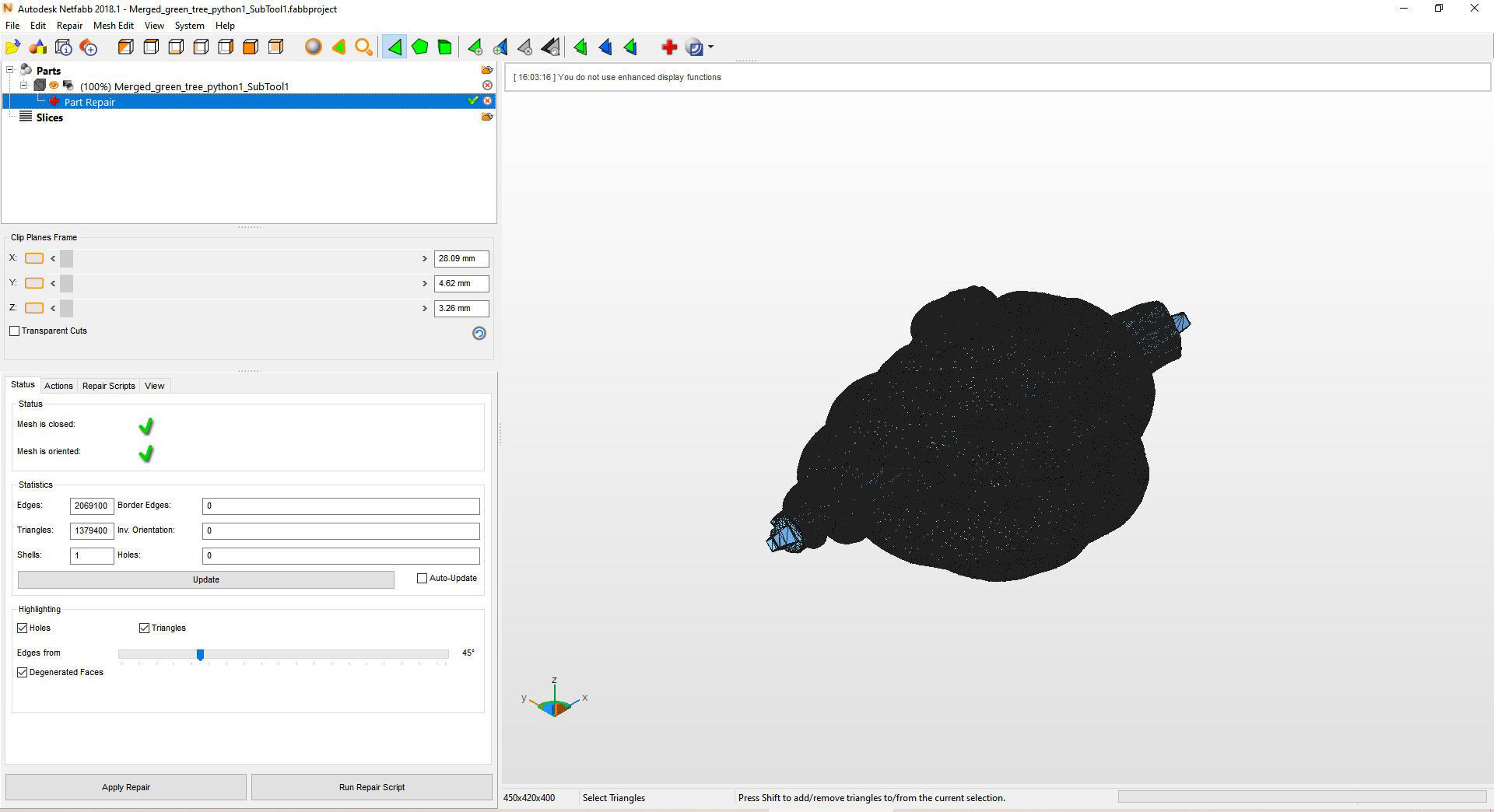Open the part information icon in toolbar
This screenshot has height=812, width=1494.
click(64, 47)
